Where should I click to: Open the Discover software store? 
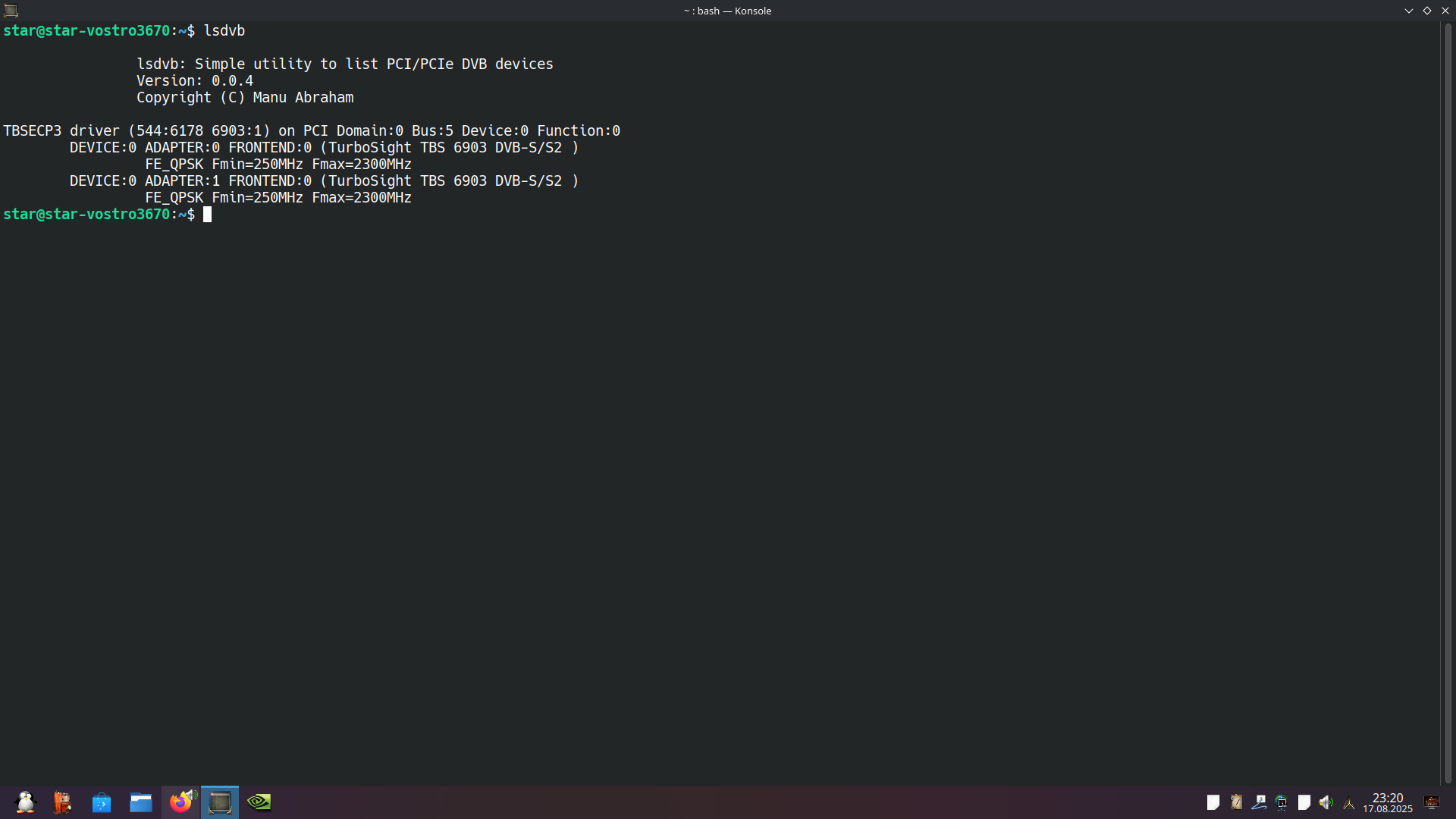[x=102, y=802]
